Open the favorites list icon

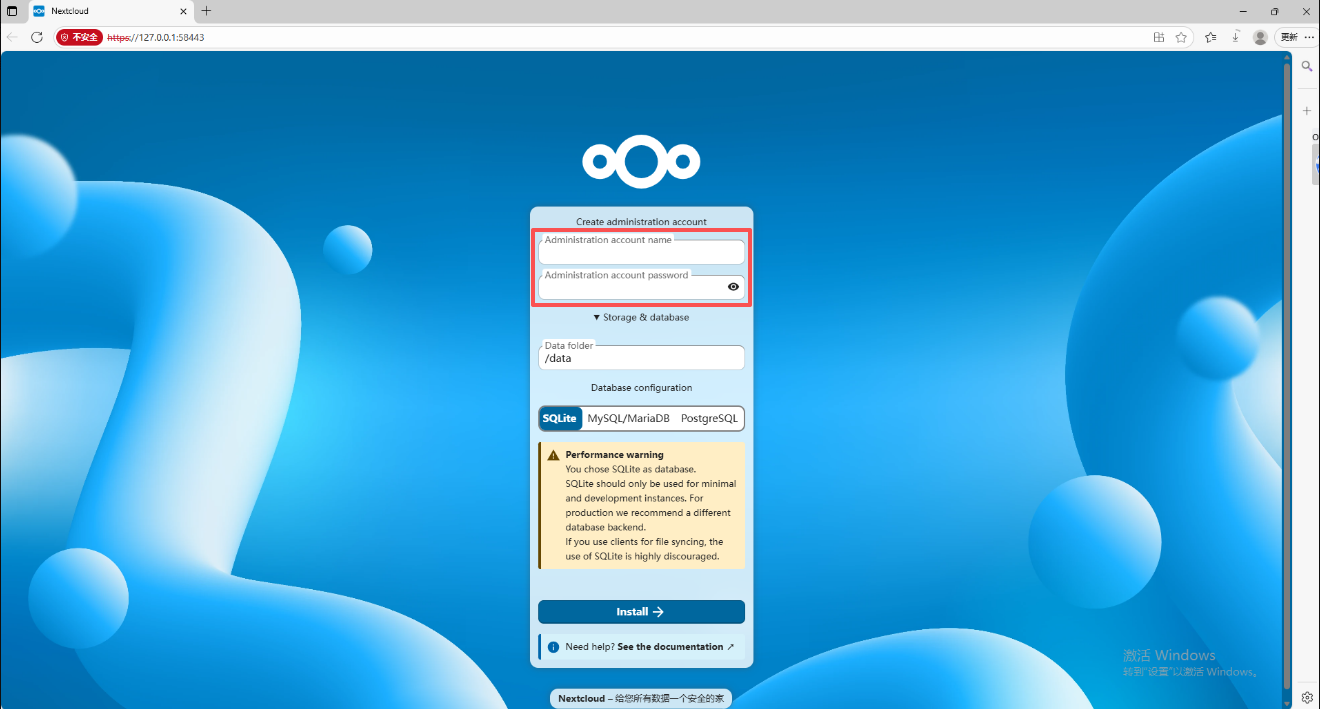point(1211,37)
